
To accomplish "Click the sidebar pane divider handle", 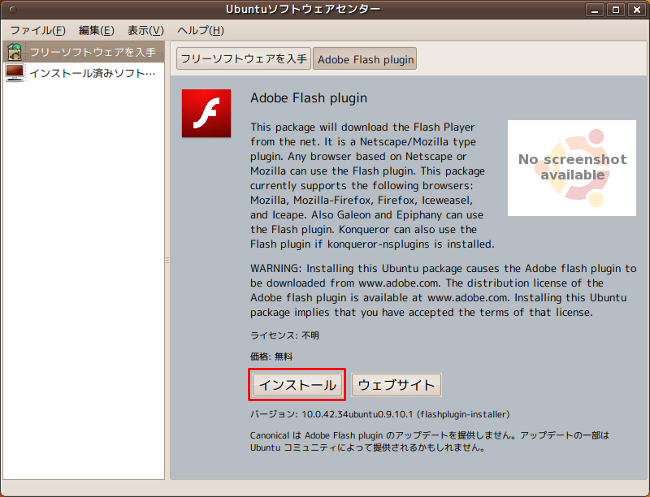I will [x=167, y=260].
